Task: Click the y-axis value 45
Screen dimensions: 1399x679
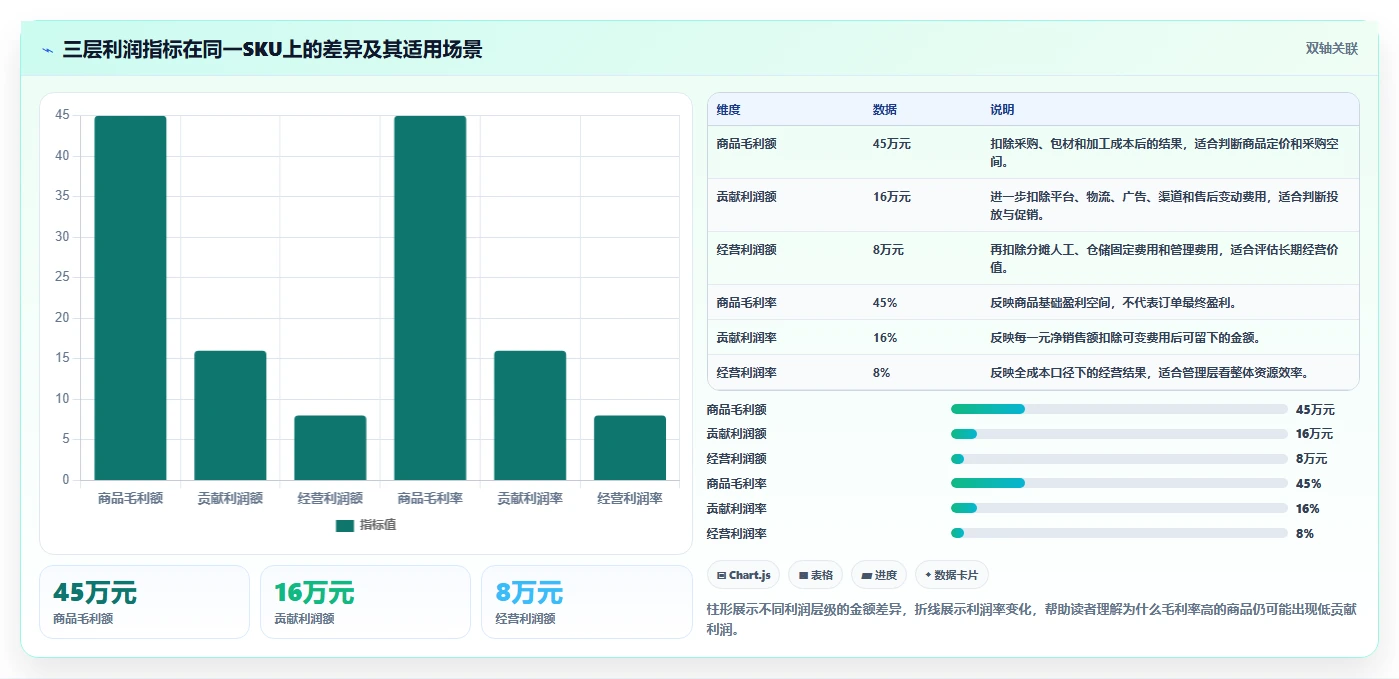Action: point(62,115)
